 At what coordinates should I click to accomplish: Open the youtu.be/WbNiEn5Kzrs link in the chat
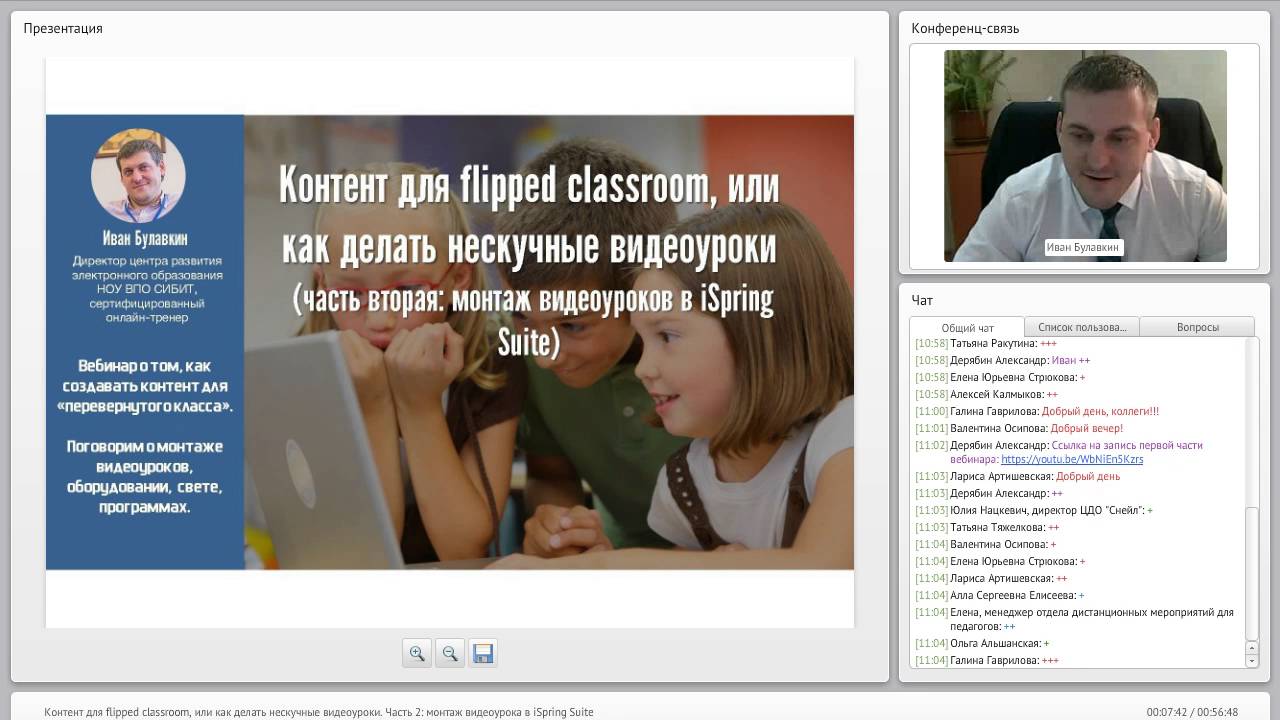(x=1072, y=459)
